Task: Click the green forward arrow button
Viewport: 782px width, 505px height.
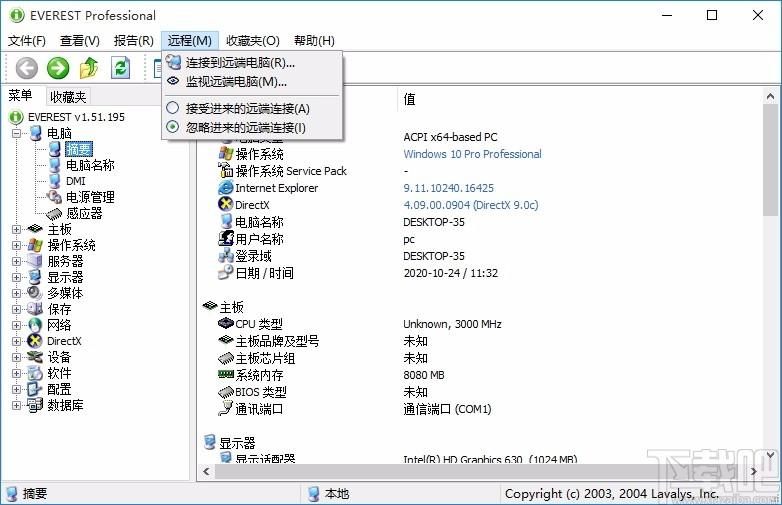Action: click(58, 68)
